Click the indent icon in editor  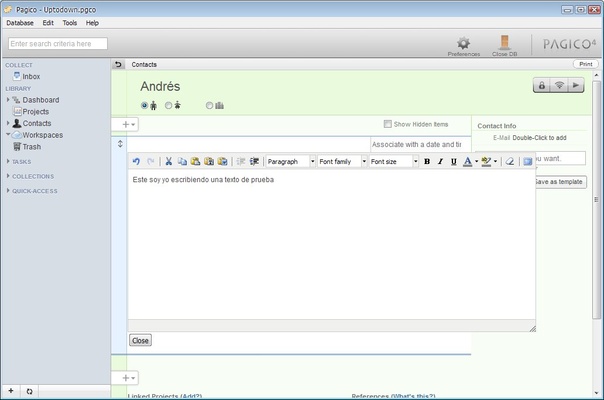(x=254, y=161)
